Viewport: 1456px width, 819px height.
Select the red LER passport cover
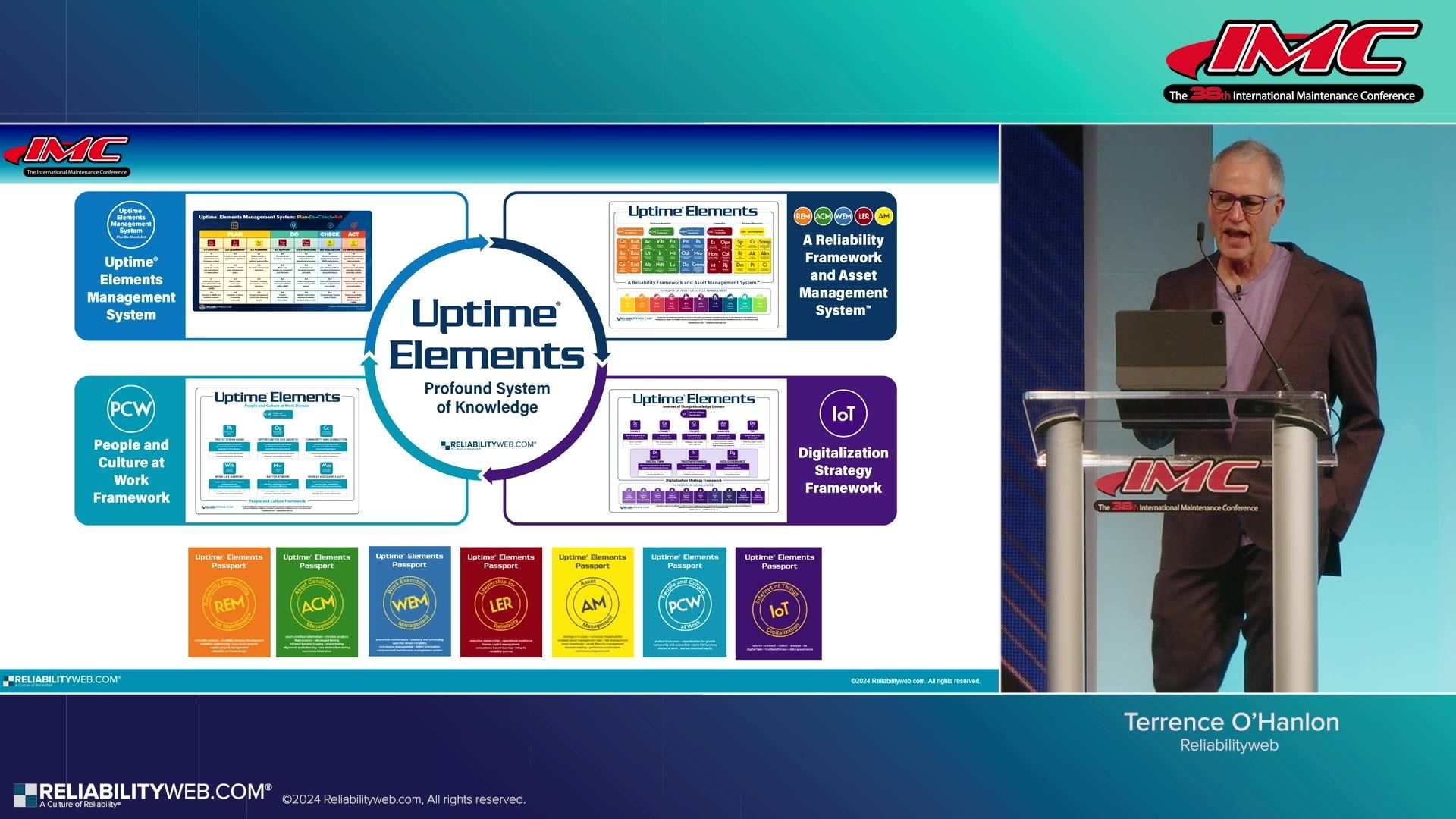click(x=501, y=603)
